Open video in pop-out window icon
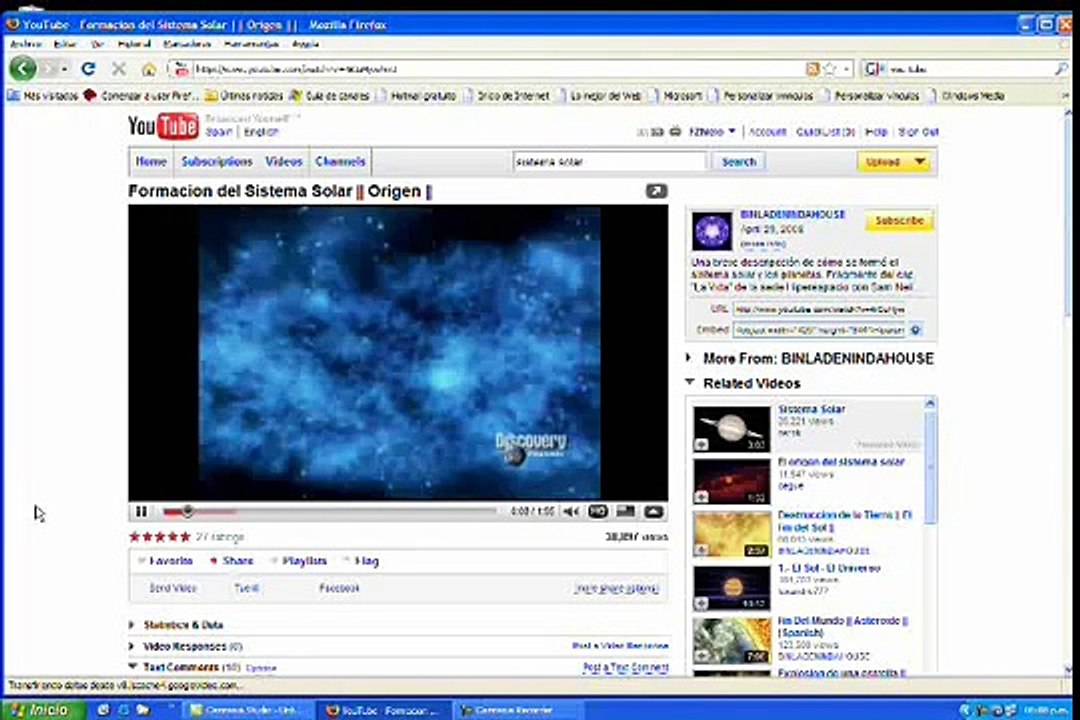1080x720 pixels. (656, 191)
